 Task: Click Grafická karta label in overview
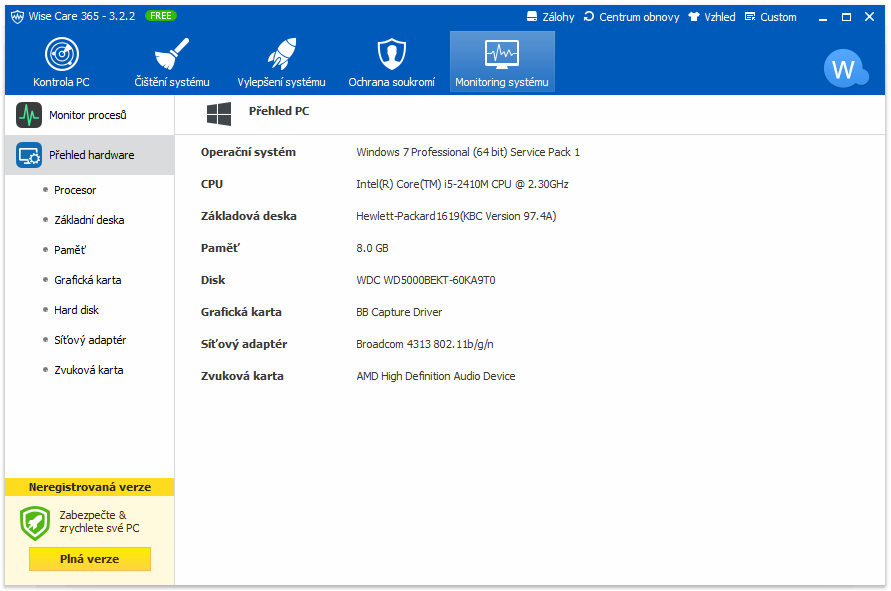click(241, 312)
